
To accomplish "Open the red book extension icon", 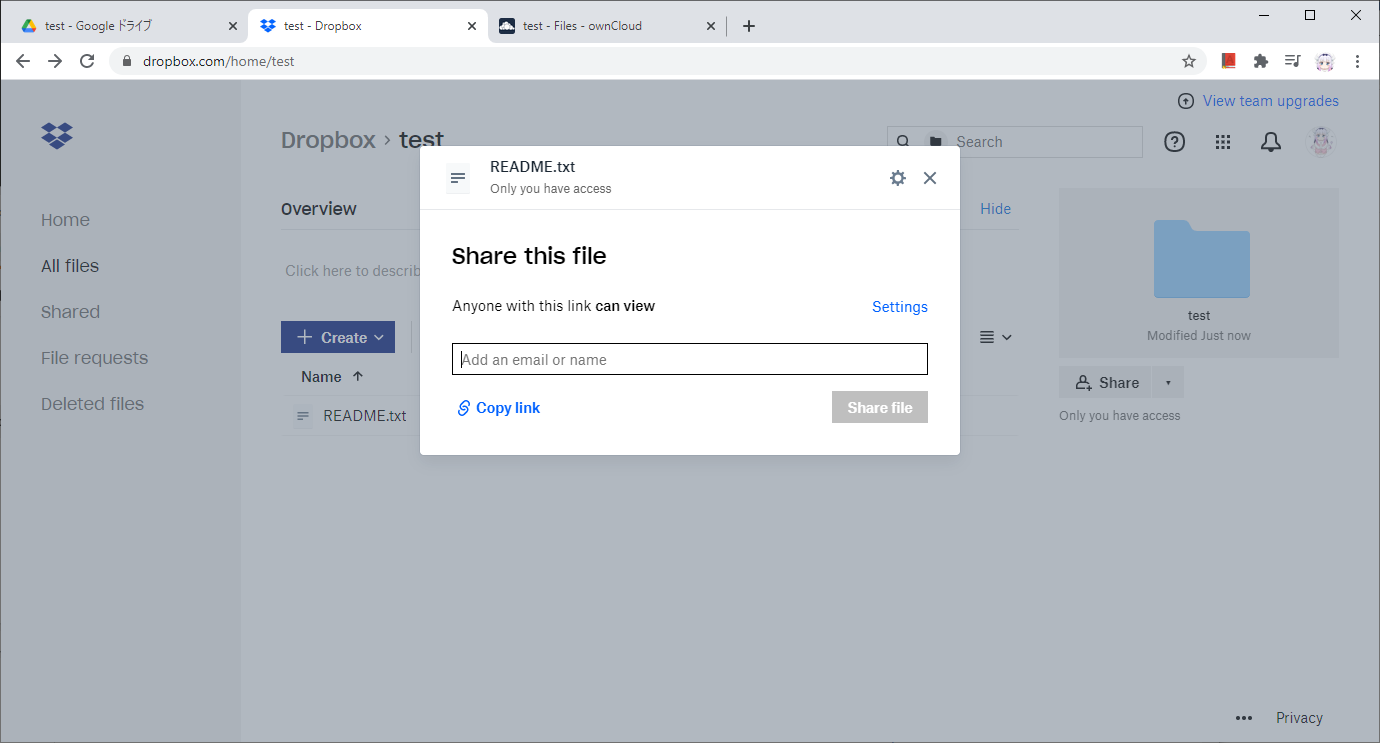I will [1229, 61].
